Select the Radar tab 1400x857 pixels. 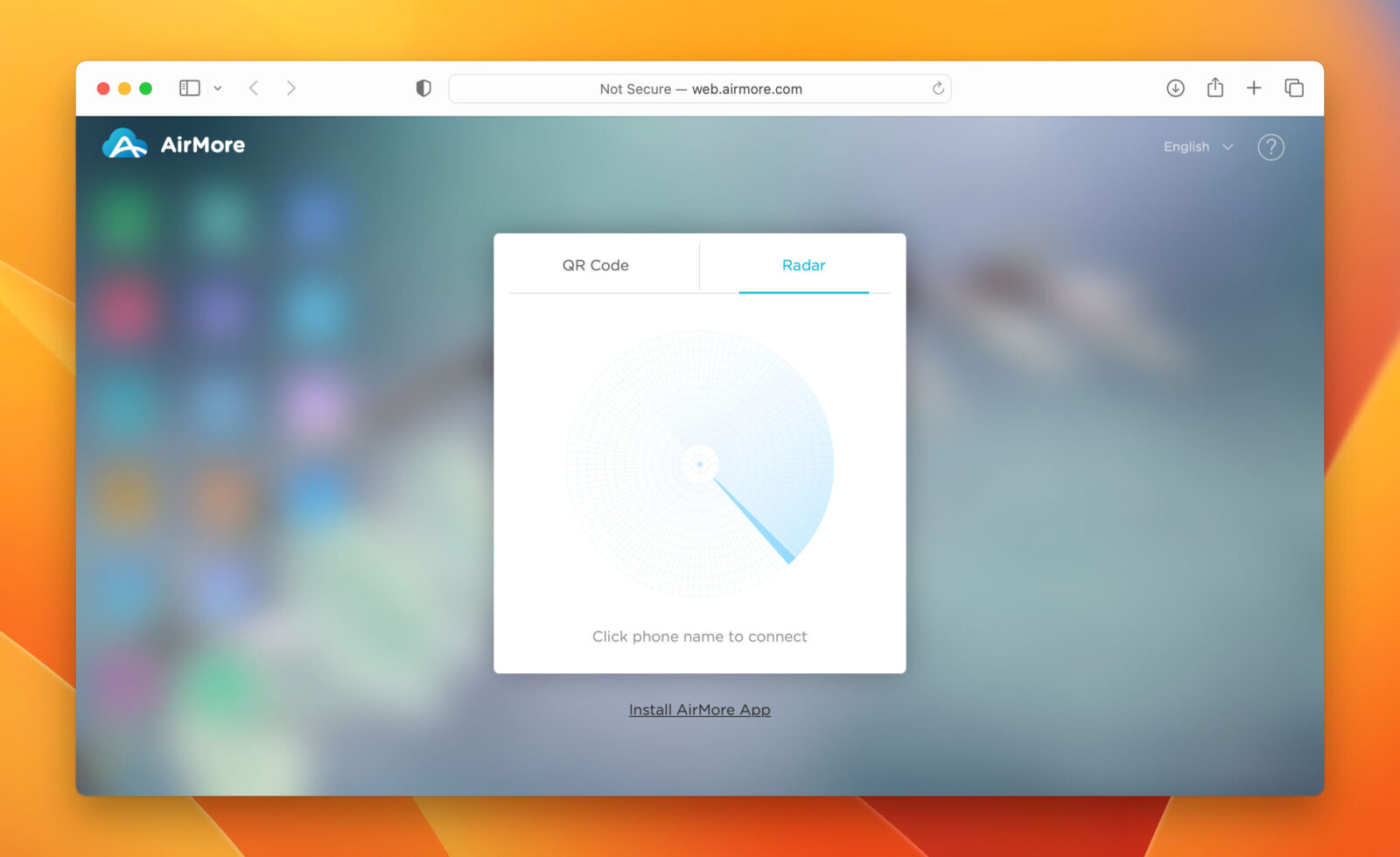[x=803, y=265]
